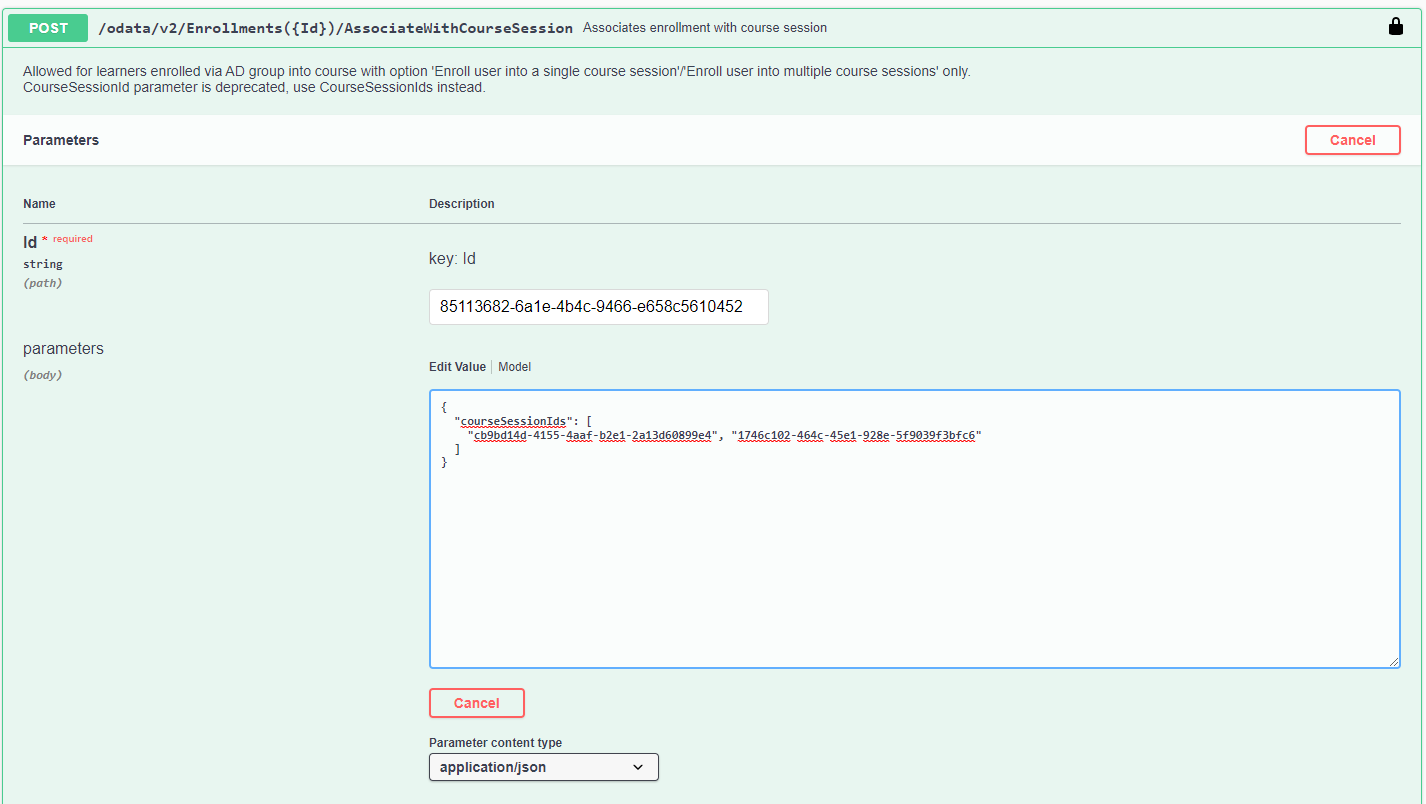Click the chevron arrow on application/json select
Viewport: 1426px width, 804px height.
coord(638,767)
